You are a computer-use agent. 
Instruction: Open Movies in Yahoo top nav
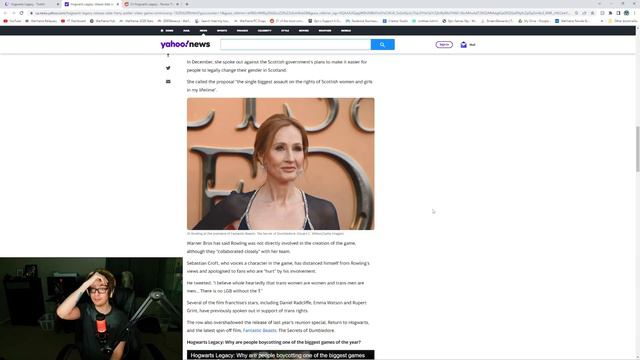(x=304, y=31)
